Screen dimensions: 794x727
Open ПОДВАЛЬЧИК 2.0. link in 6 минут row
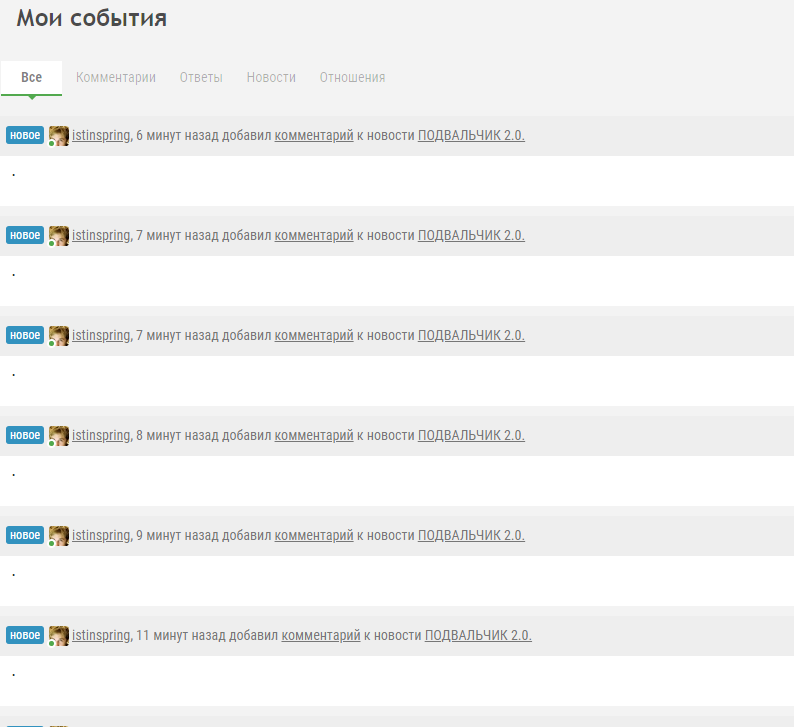pos(471,136)
